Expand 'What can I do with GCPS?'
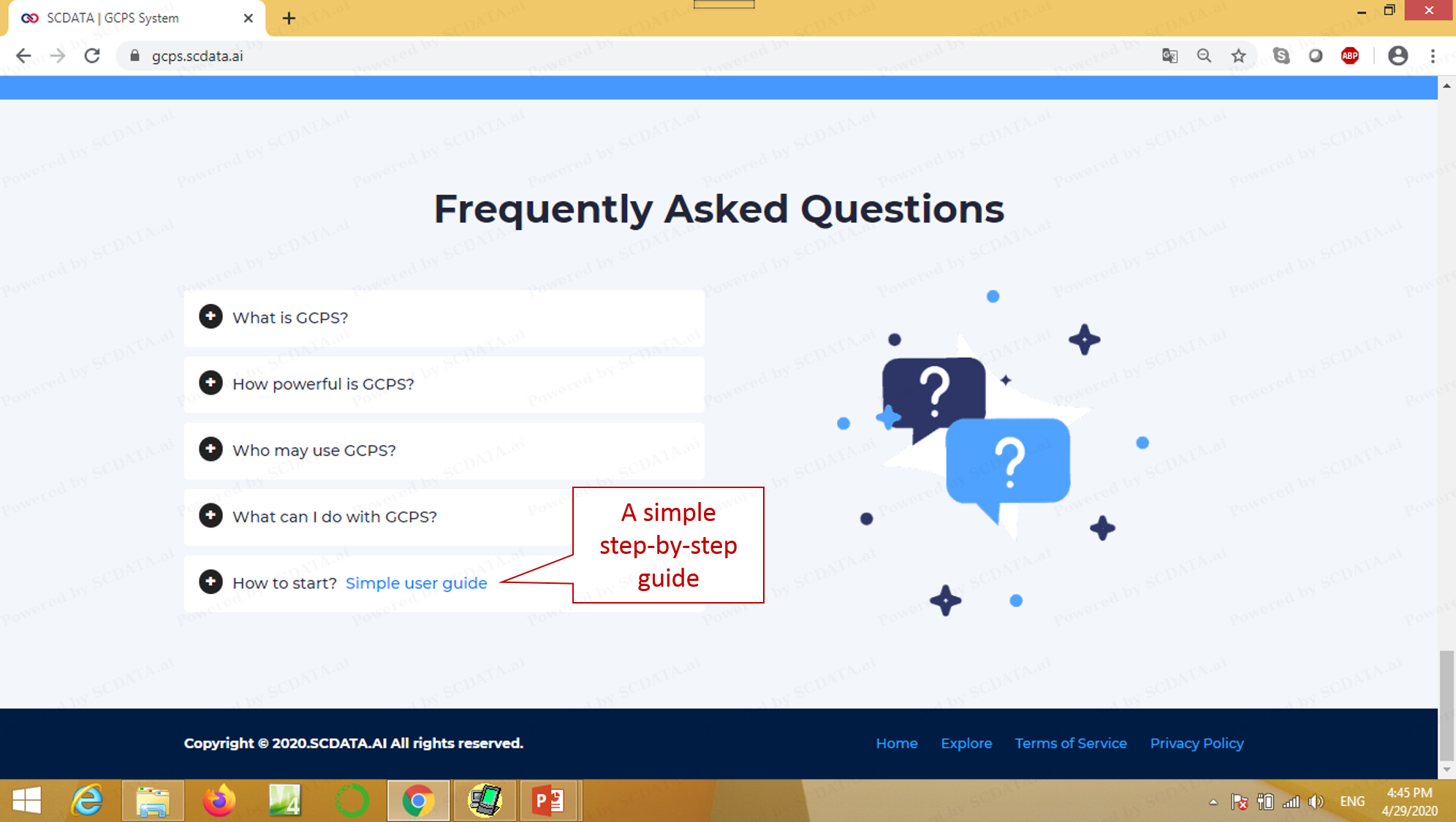The width and height of the screenshot is (1456, 822). (x=211, y=516)
